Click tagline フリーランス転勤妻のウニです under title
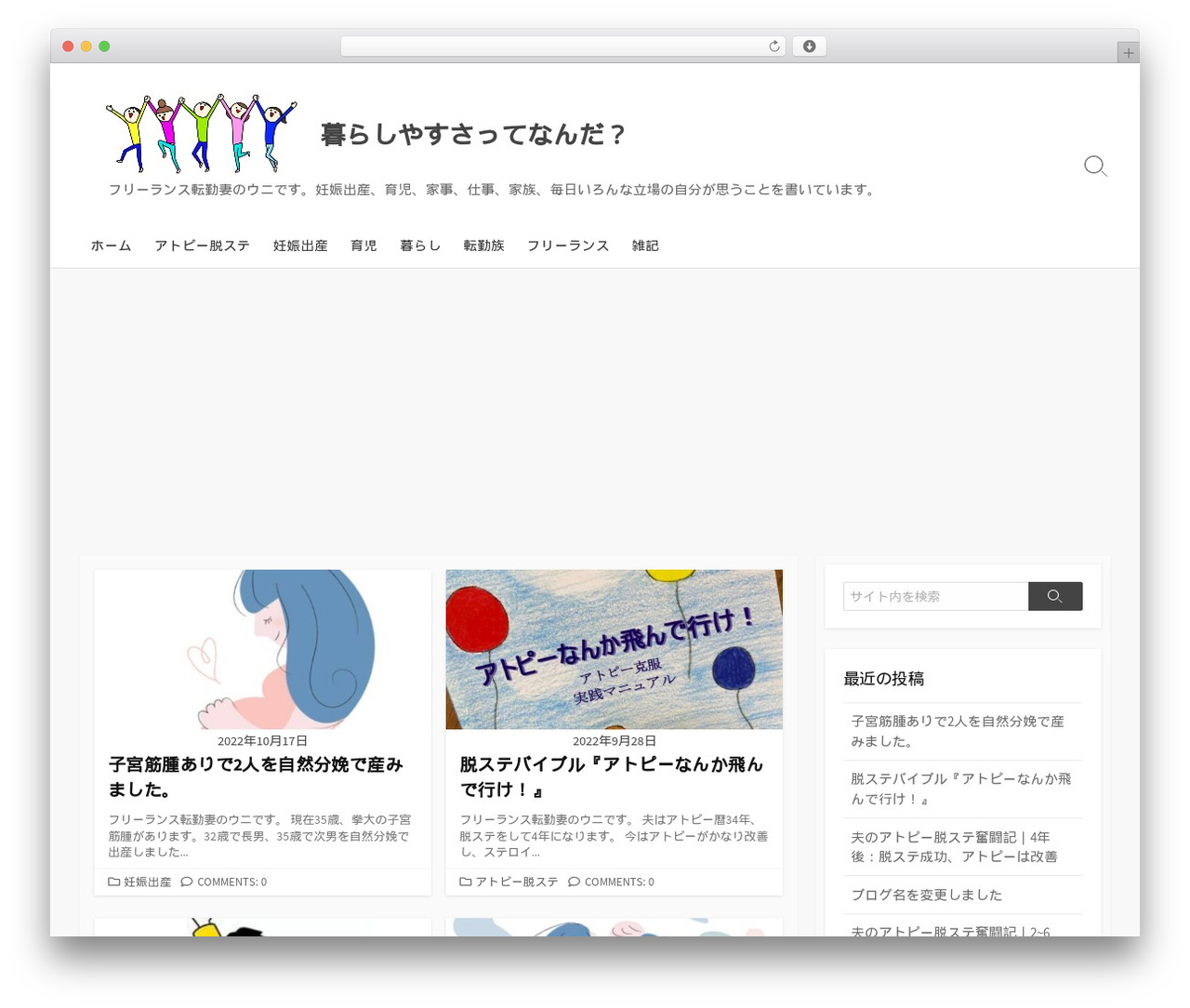The height and width of the screenshot is (1008, 1190). [493, 190]
